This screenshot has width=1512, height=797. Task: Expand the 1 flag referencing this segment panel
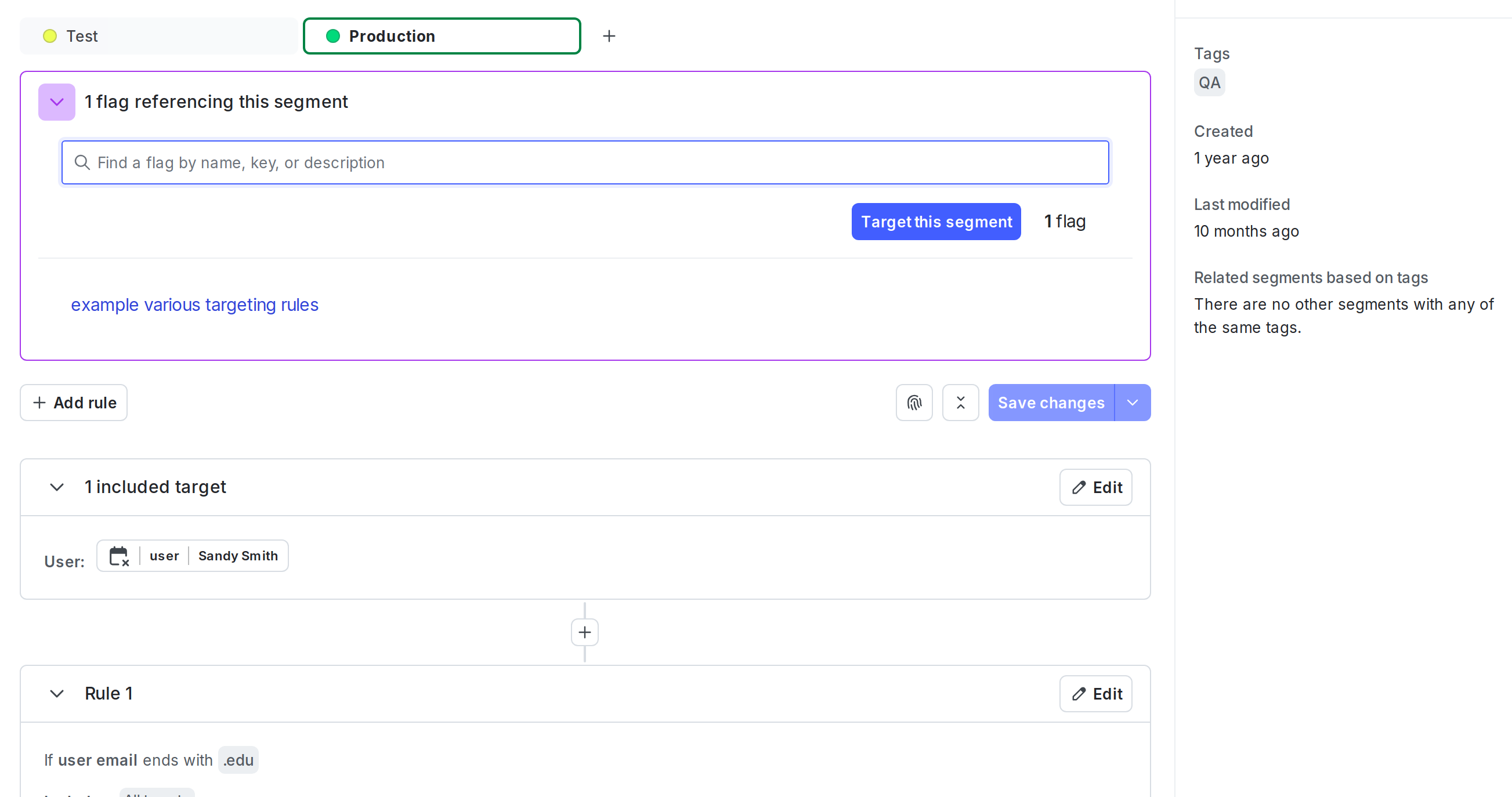(56, 102)
